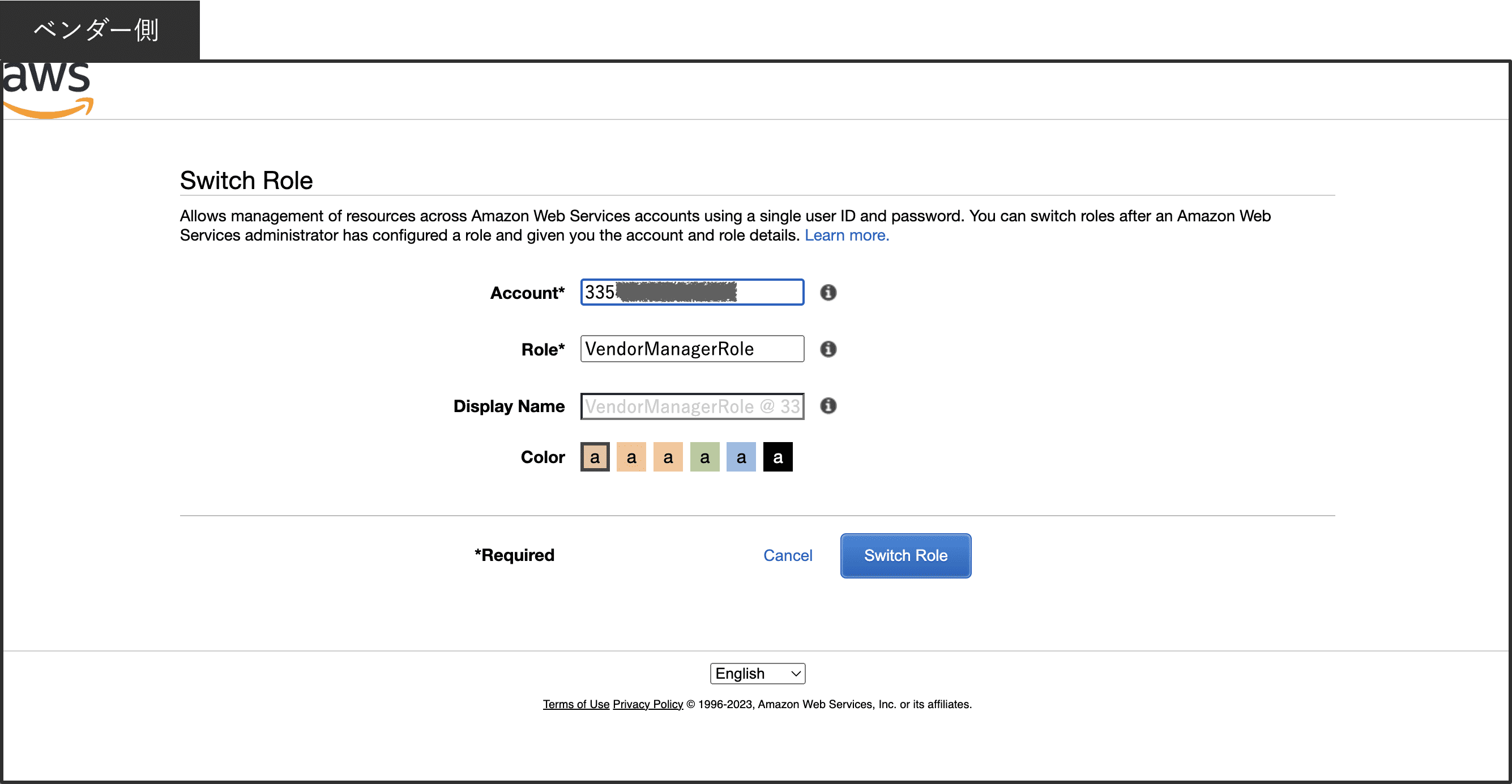
Task: Open the Learn more link
Action: click(847, 235)
